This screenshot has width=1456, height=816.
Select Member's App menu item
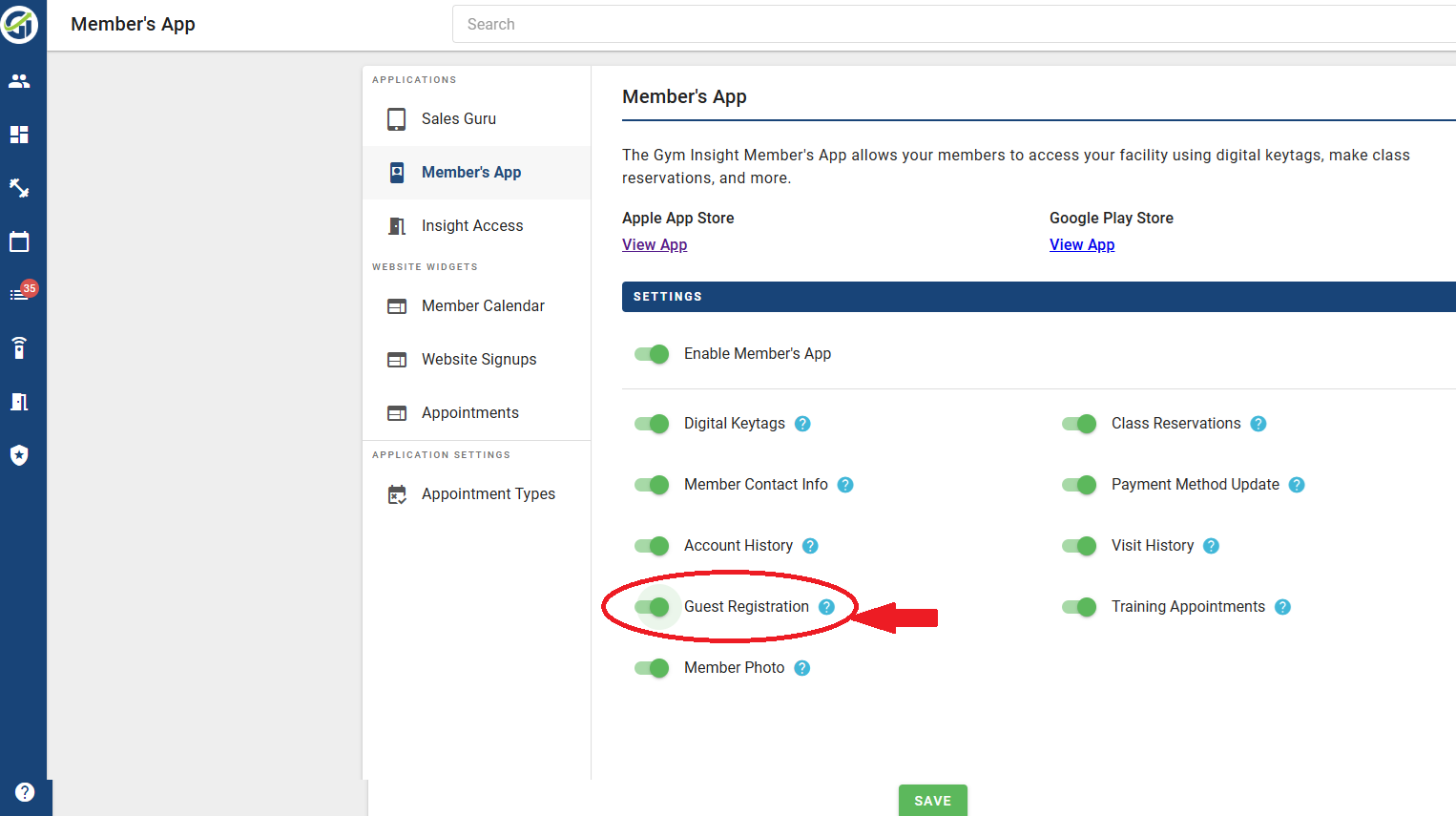(476, 173)
